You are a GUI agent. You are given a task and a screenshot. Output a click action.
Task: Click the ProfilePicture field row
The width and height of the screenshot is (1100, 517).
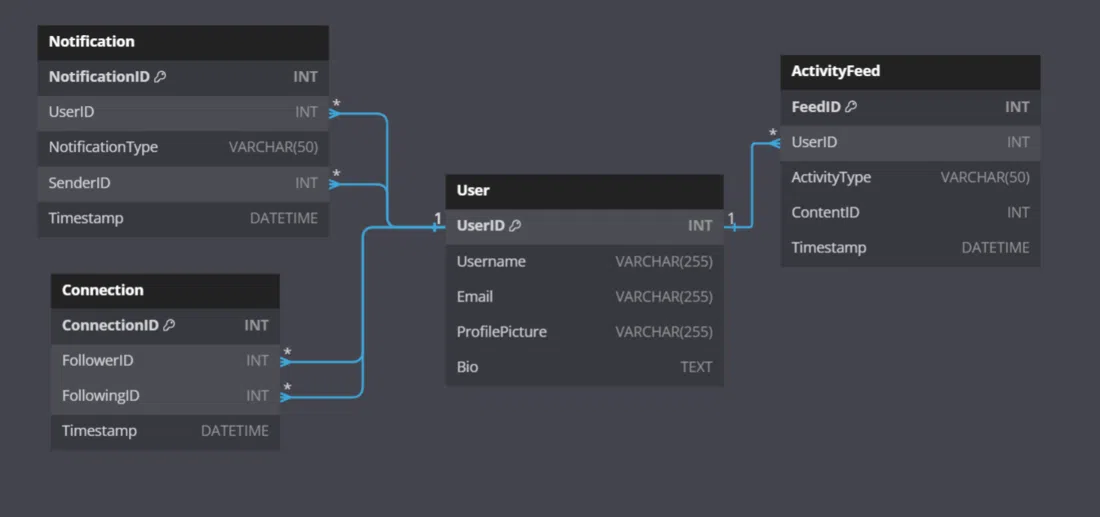pos(584,332)
